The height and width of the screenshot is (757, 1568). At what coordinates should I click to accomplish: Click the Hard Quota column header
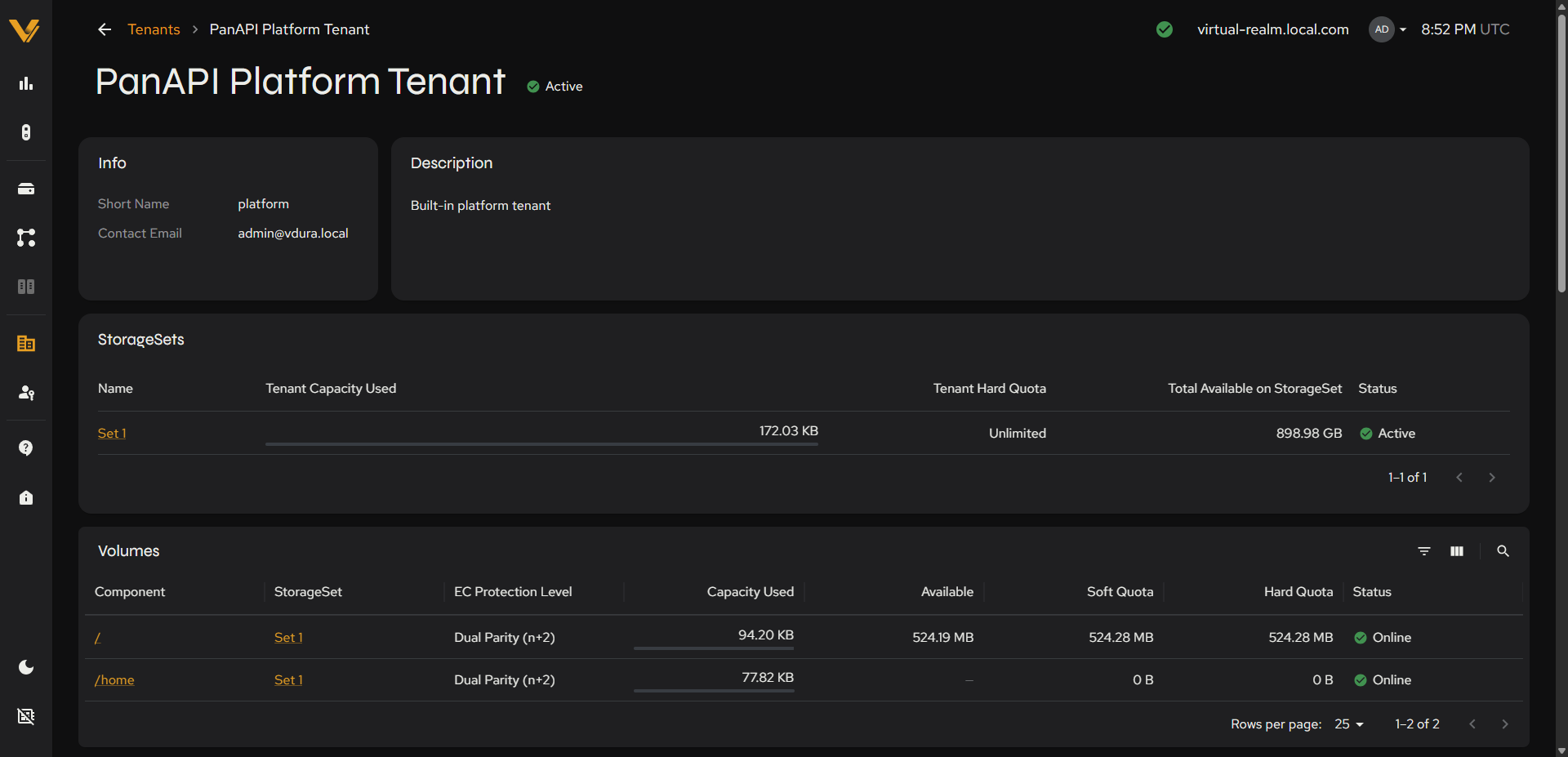[x=1298, y=592]
